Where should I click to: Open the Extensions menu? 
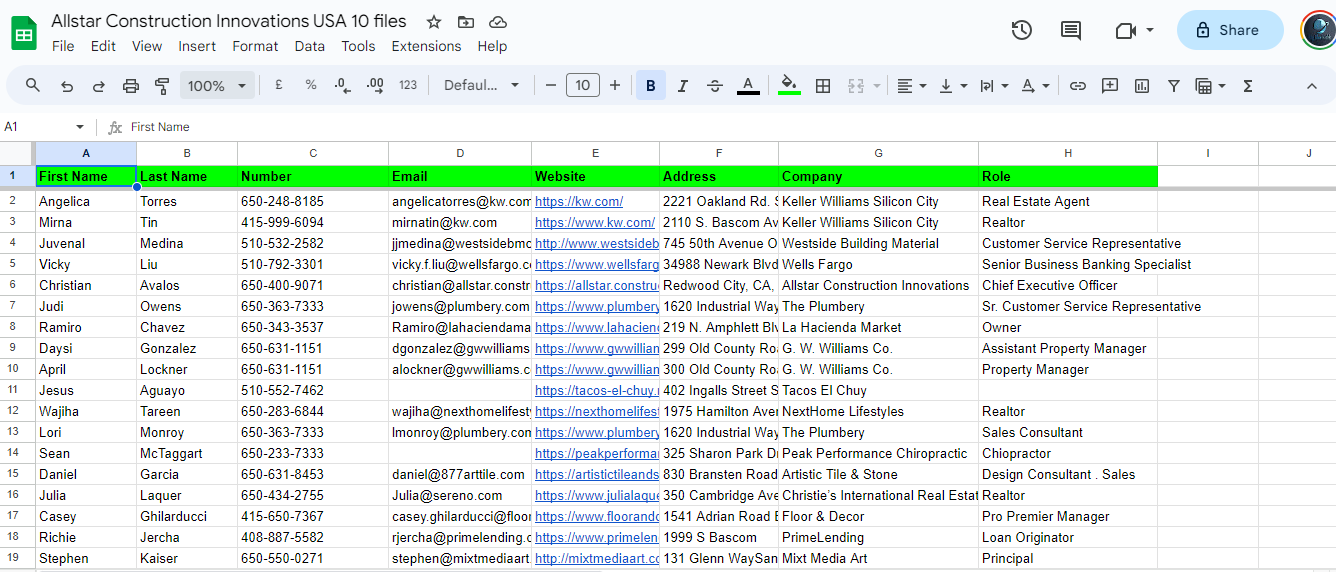[426, 46]
